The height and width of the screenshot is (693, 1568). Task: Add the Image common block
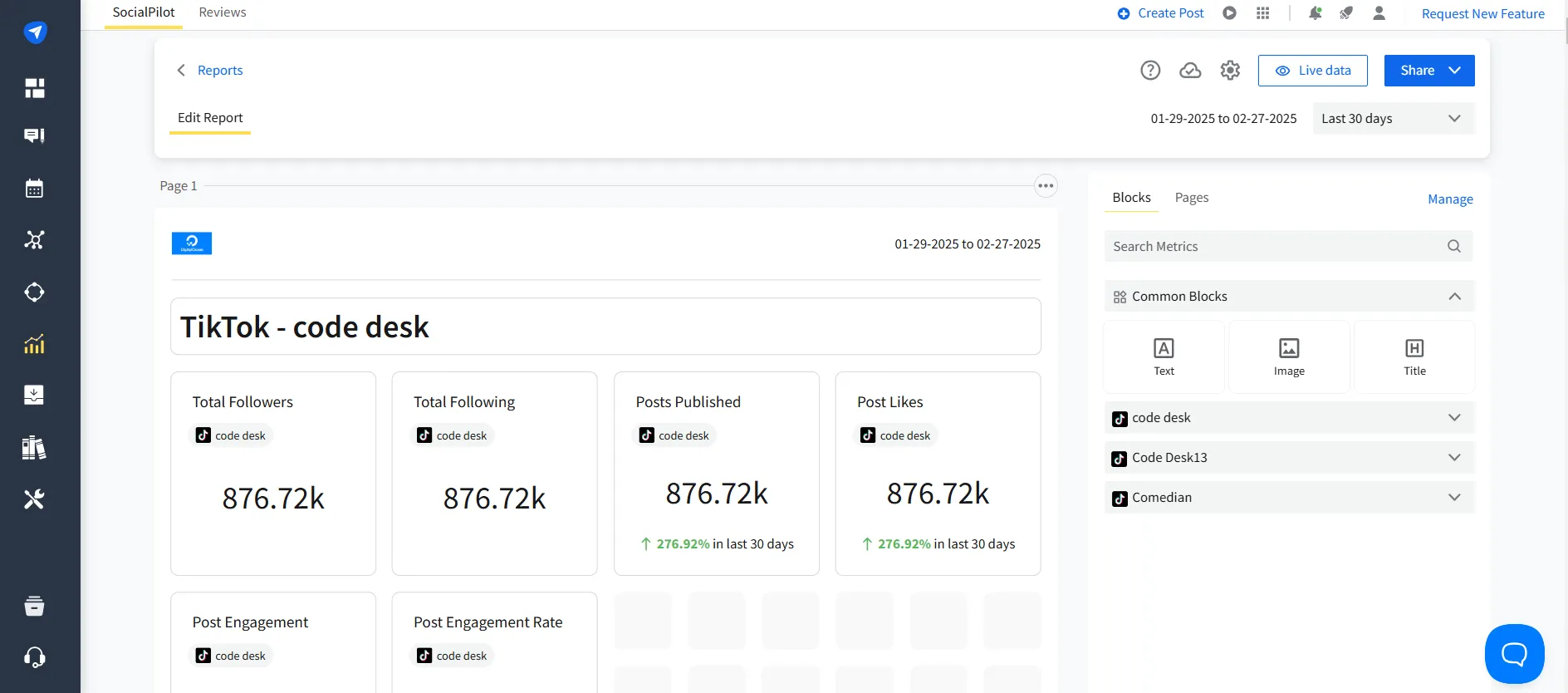1289,357
